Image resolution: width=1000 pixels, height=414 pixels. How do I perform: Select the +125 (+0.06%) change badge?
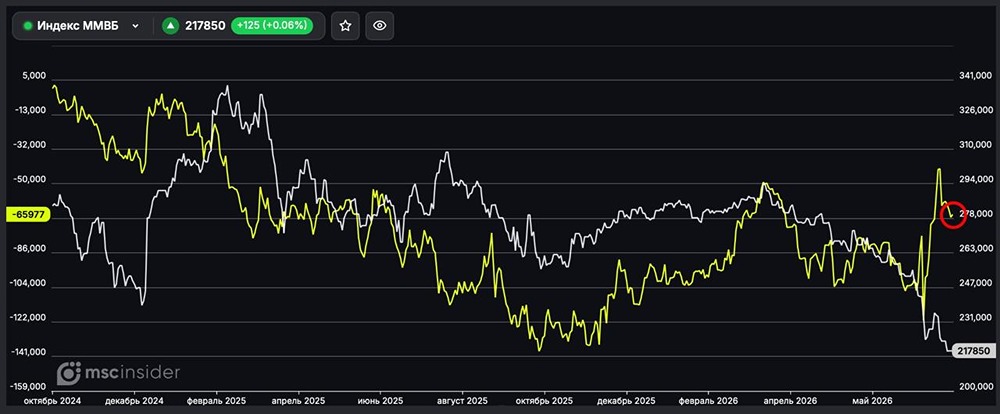coord(272,26)
